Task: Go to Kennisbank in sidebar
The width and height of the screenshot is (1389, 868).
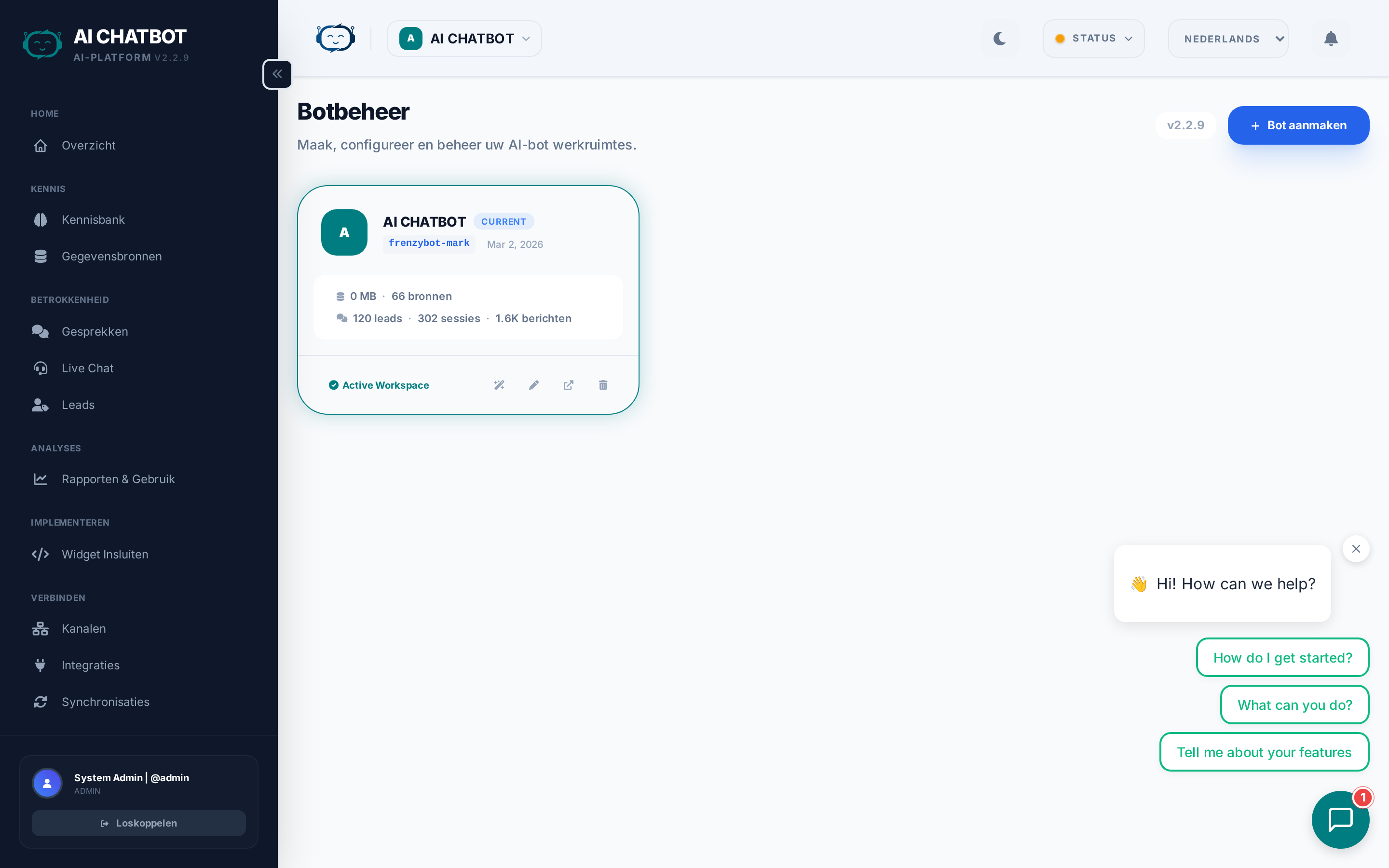Action: click(93, 220)
